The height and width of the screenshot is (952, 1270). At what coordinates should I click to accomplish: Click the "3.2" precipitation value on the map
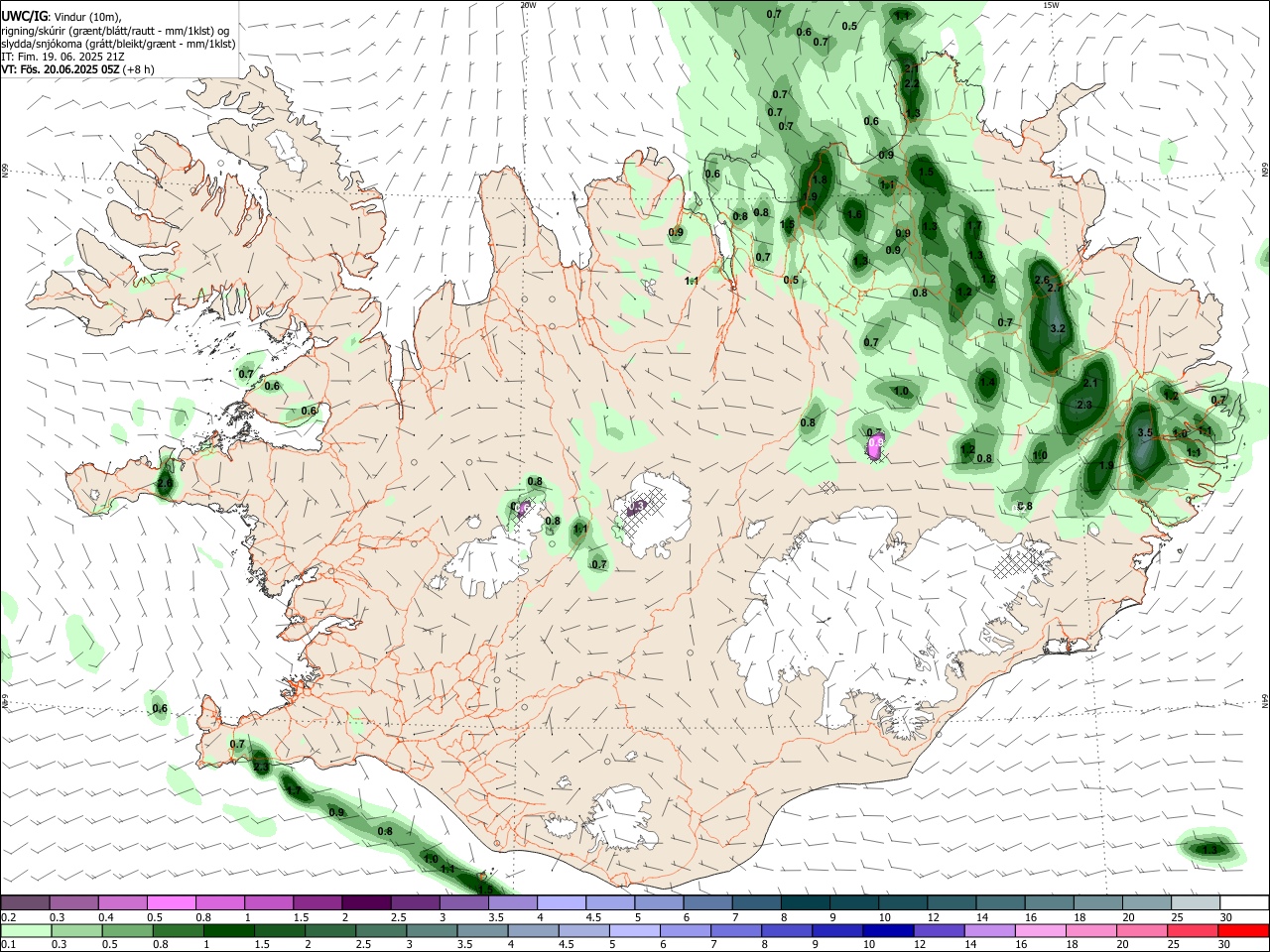pyautogui.click(x=1057, y=328)
